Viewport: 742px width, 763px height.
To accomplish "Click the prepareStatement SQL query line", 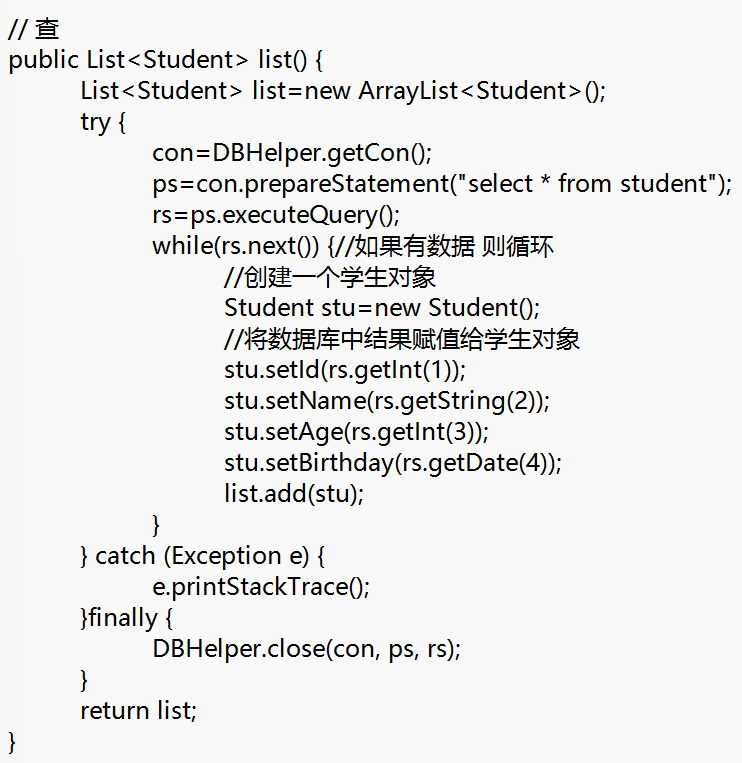I will pos(442,184).
